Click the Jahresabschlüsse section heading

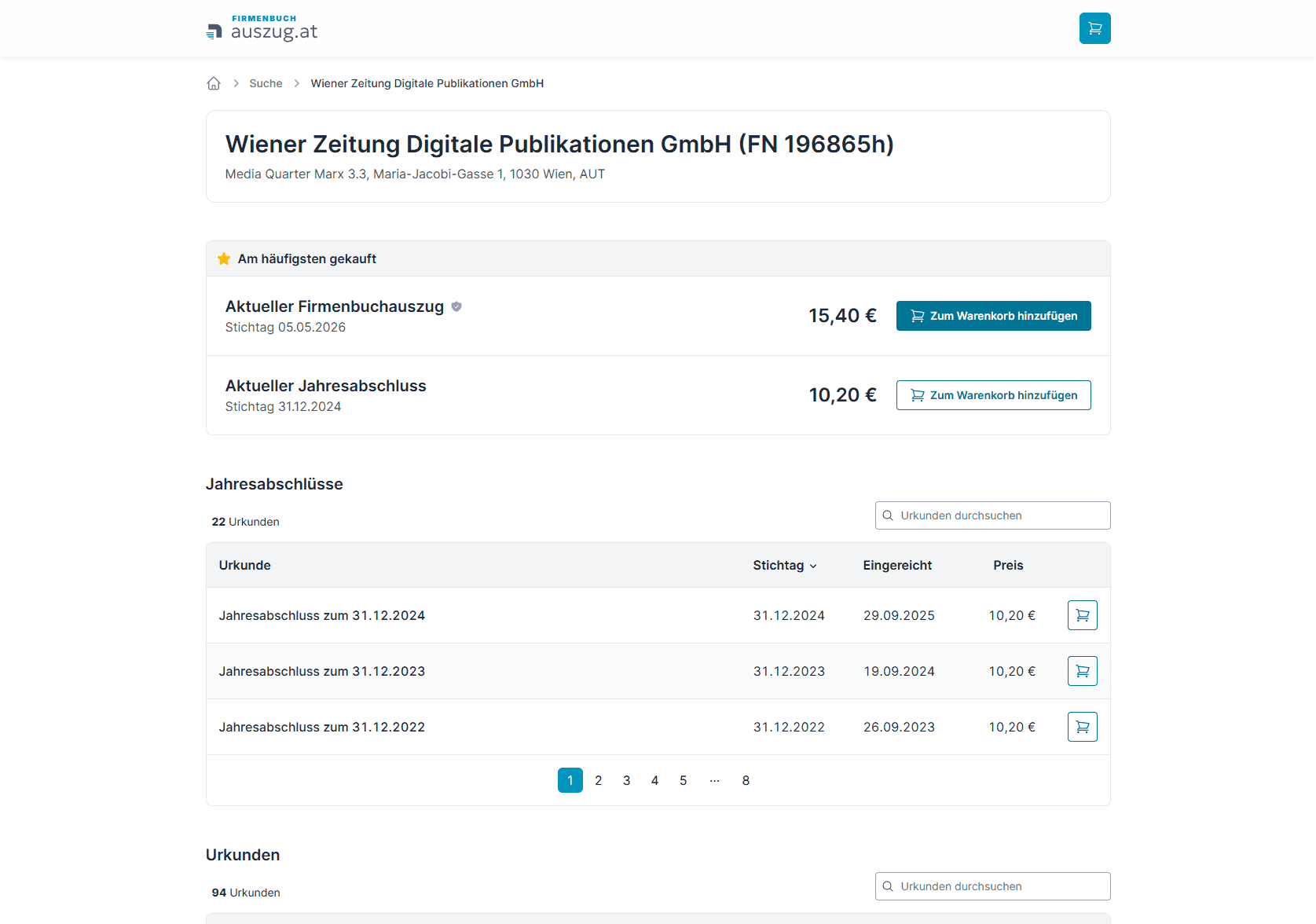click(x=274, y=484)
